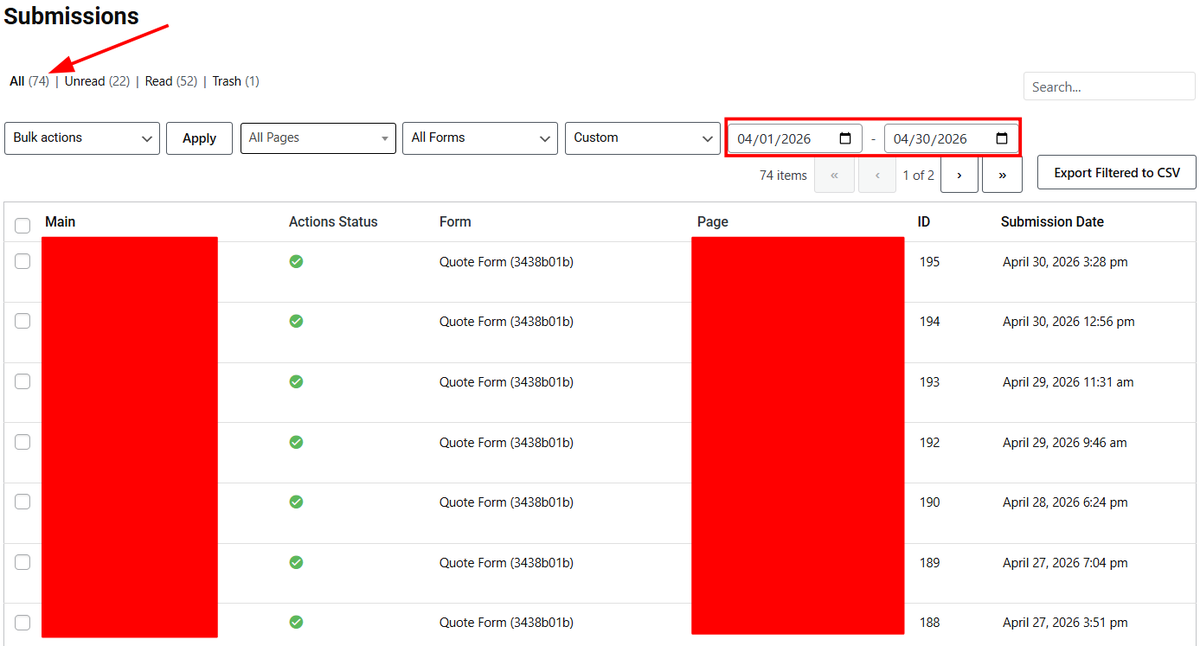1200x646 pixels.
Task: Filter by Unread submissions
Action: (97, 81)
